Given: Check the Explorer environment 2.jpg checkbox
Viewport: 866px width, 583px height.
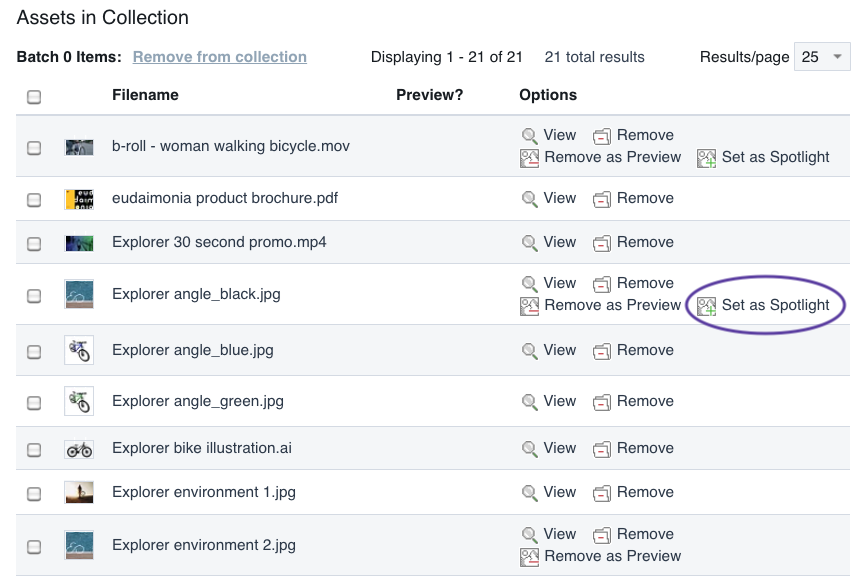Looking at the screenshot, I should point(34,547).
